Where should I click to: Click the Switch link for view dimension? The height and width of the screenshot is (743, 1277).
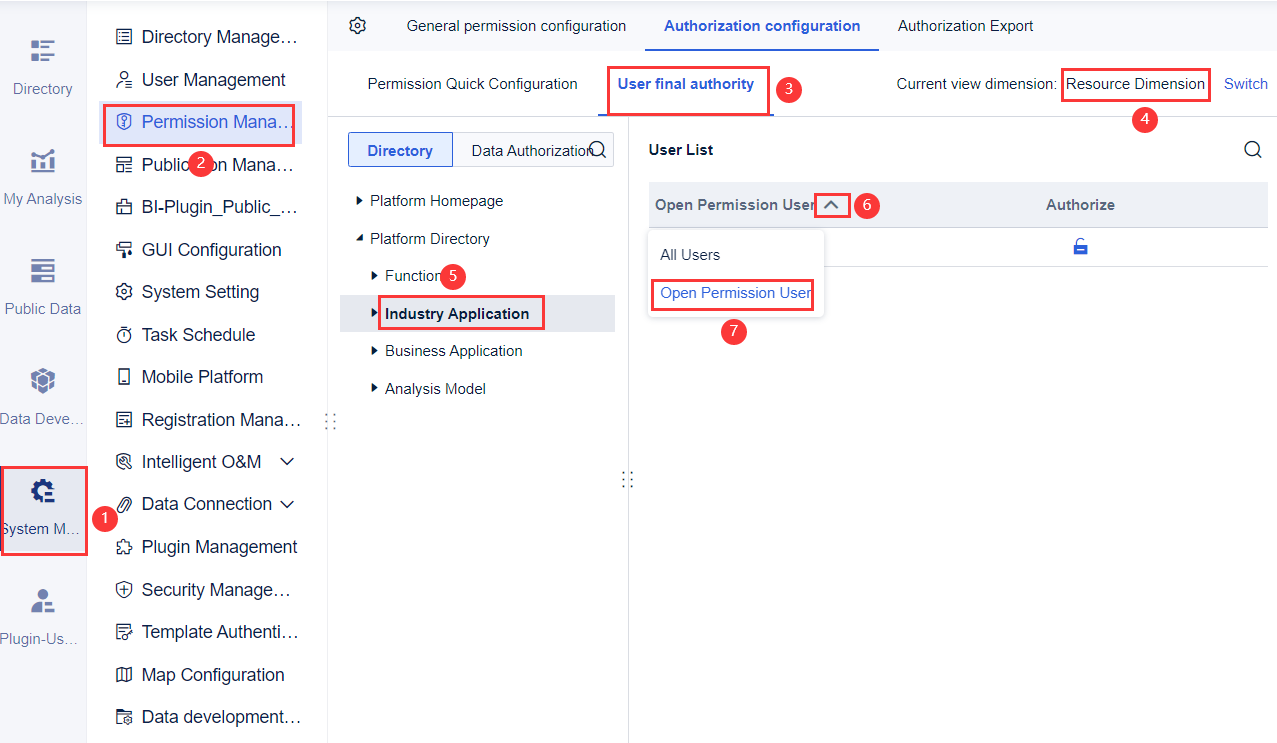pos(1244,84)
